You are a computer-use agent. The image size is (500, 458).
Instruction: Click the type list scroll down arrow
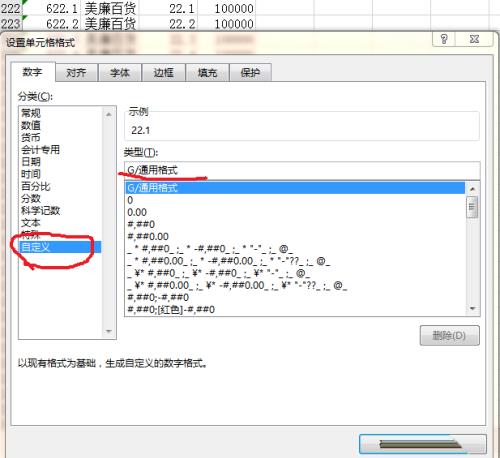tap(472, 308)
